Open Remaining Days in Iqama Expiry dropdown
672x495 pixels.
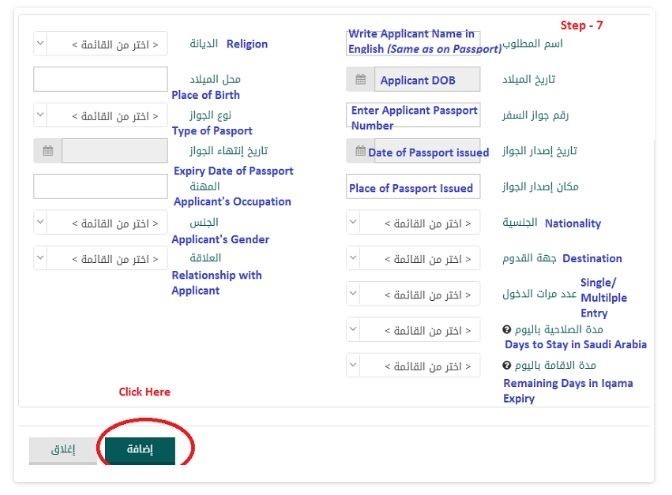point(412,366)
